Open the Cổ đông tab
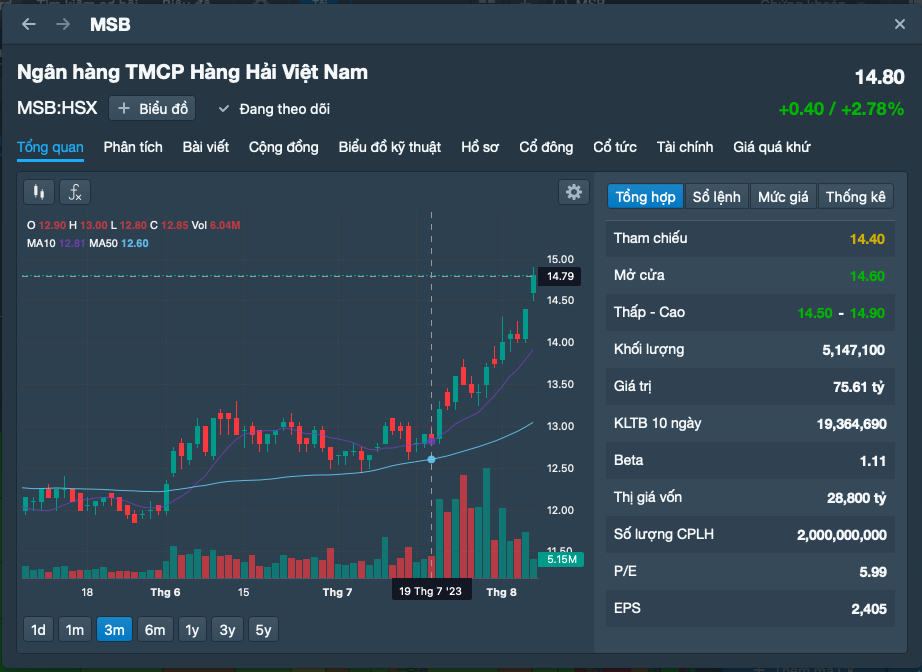The image size is (922, 672). [x=546, y=147]
